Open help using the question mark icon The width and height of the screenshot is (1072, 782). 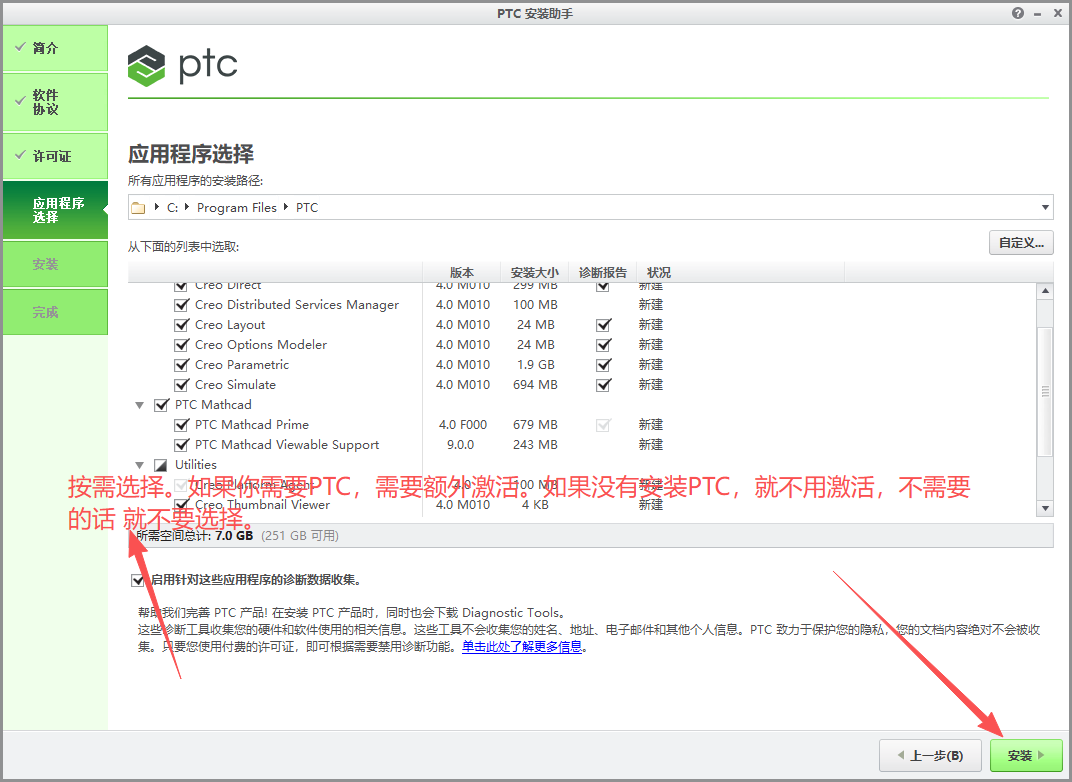(1017, 13)
